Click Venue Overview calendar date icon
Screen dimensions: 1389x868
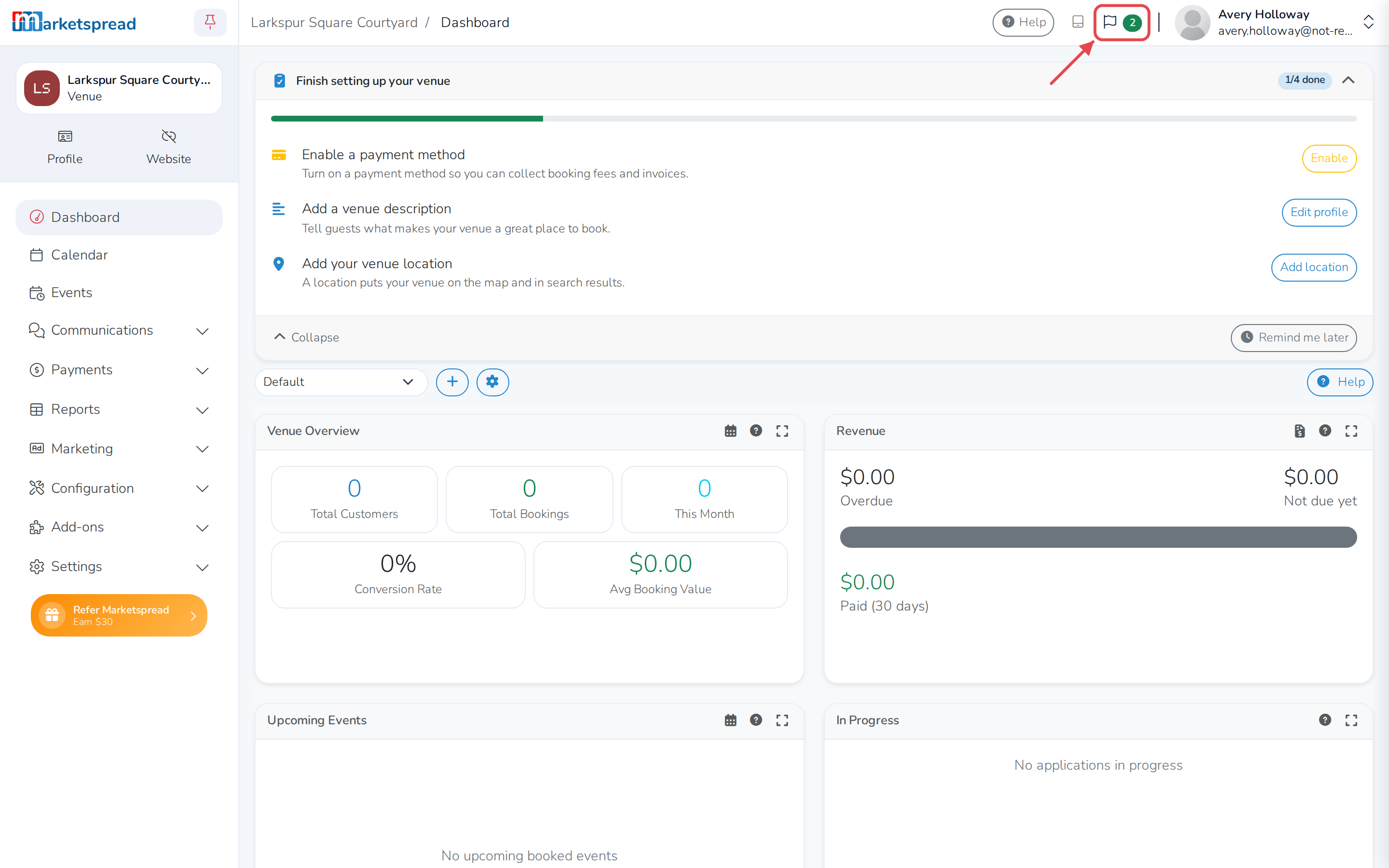[730, 431]
